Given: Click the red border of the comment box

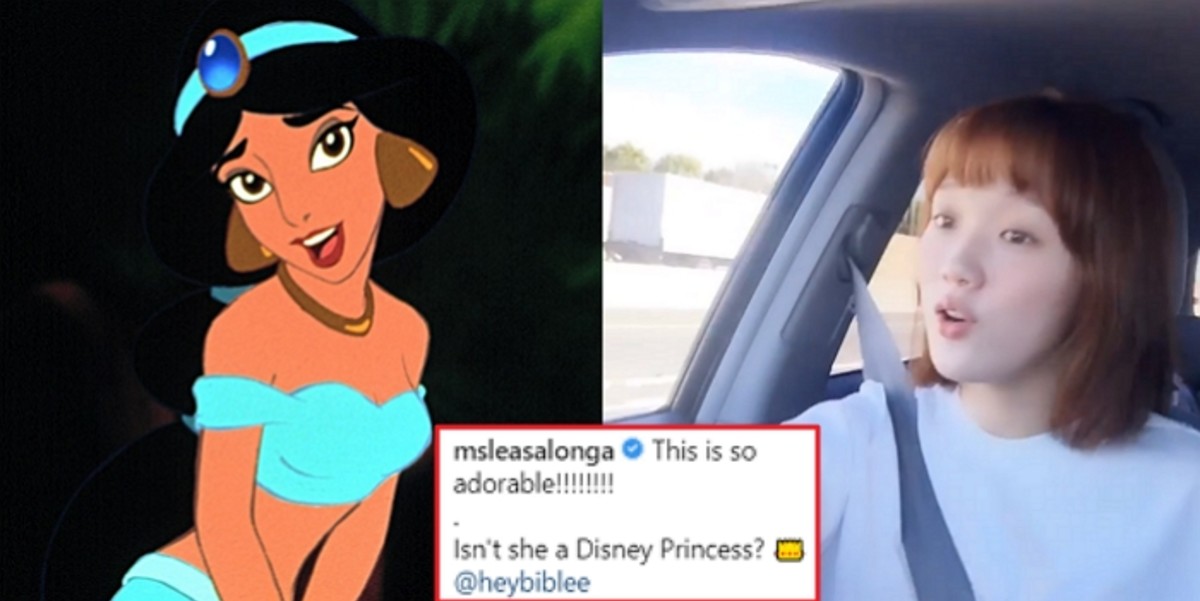Looking at the screenshot, I should (628, 427).
